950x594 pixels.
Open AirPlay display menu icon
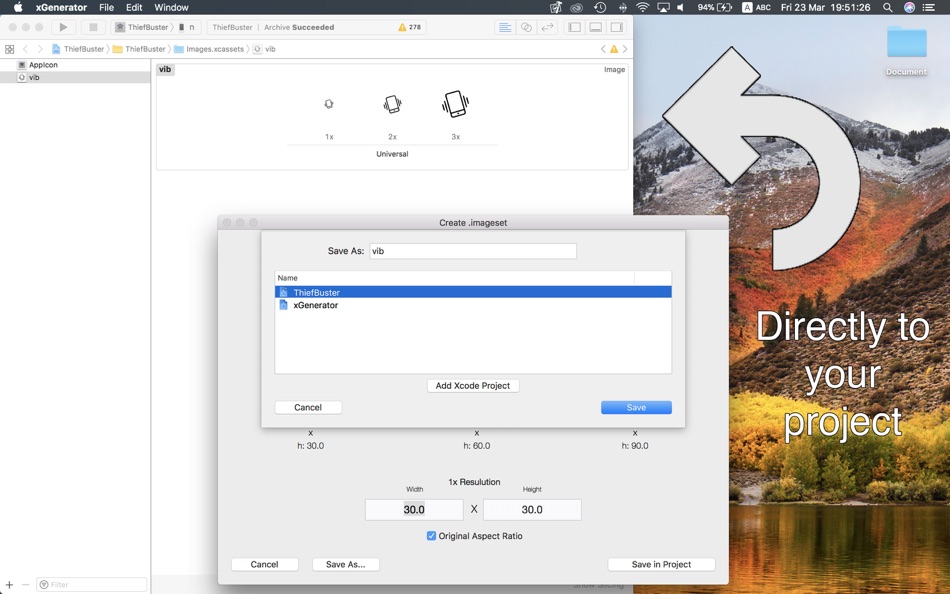click(x=663, y=7)
